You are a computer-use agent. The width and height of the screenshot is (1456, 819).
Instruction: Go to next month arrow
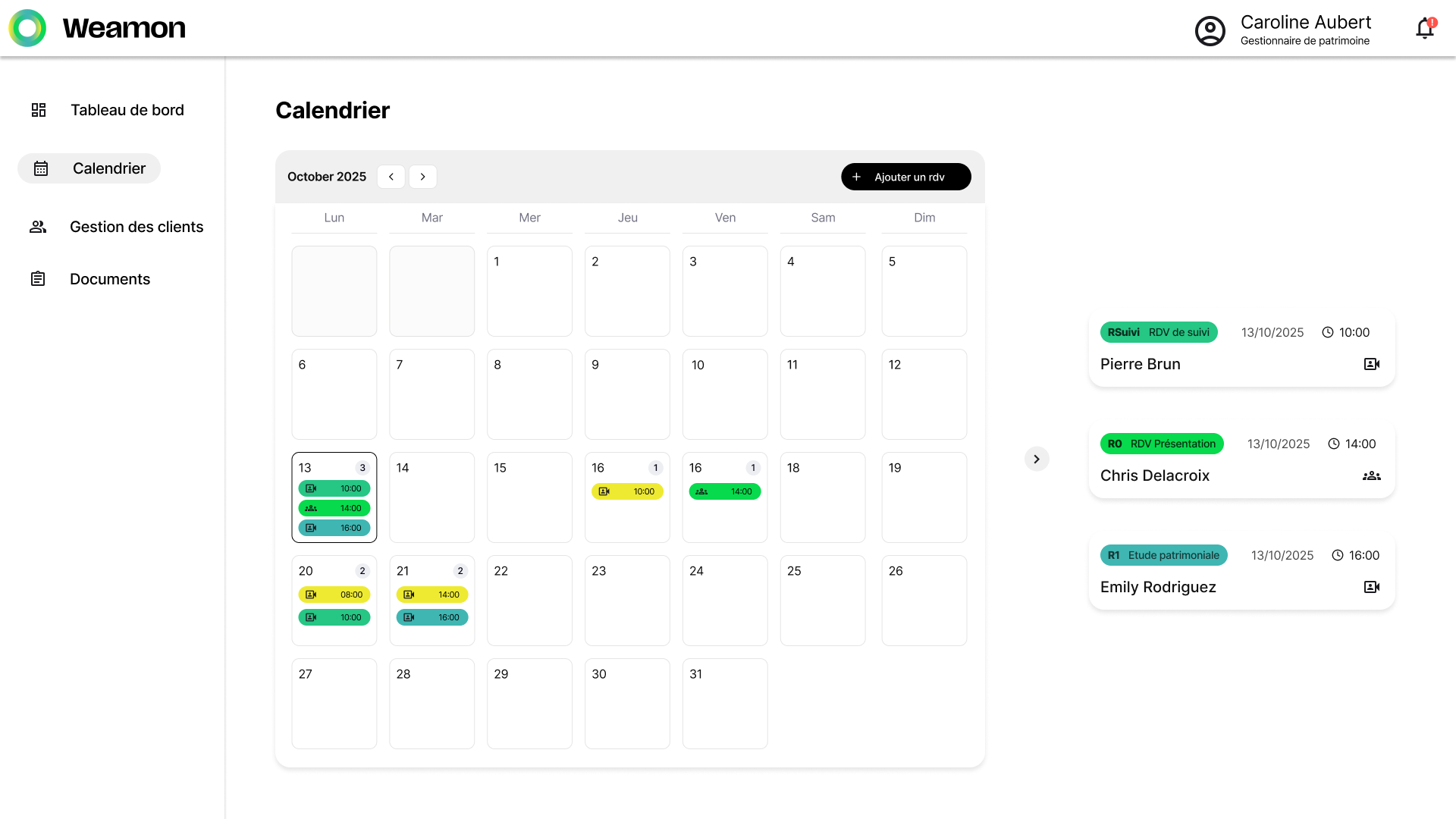pos(423,177)
